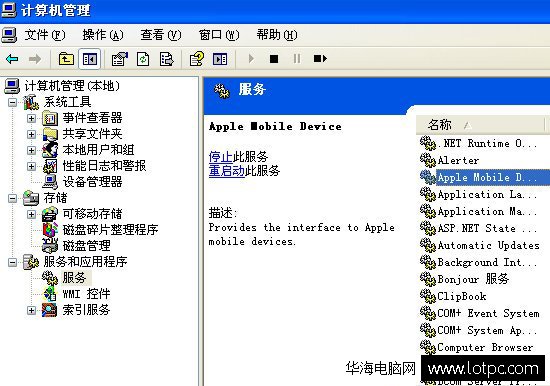550x386 pixels.
Task: Select 磁盘管理 in the tree
Action: 87,246
